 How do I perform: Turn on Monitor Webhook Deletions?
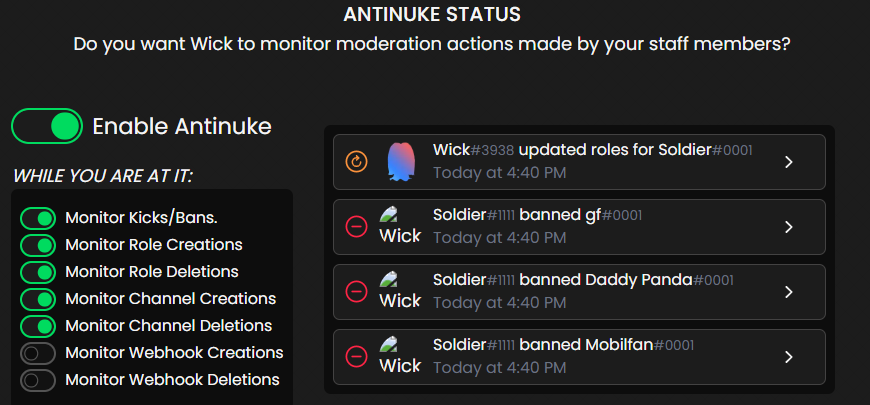[38, 380]
